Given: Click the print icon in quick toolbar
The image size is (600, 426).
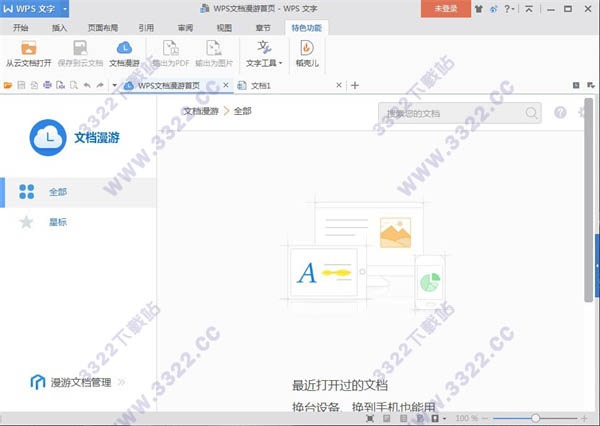Looking at the screenshot, I should coord(47,85).
